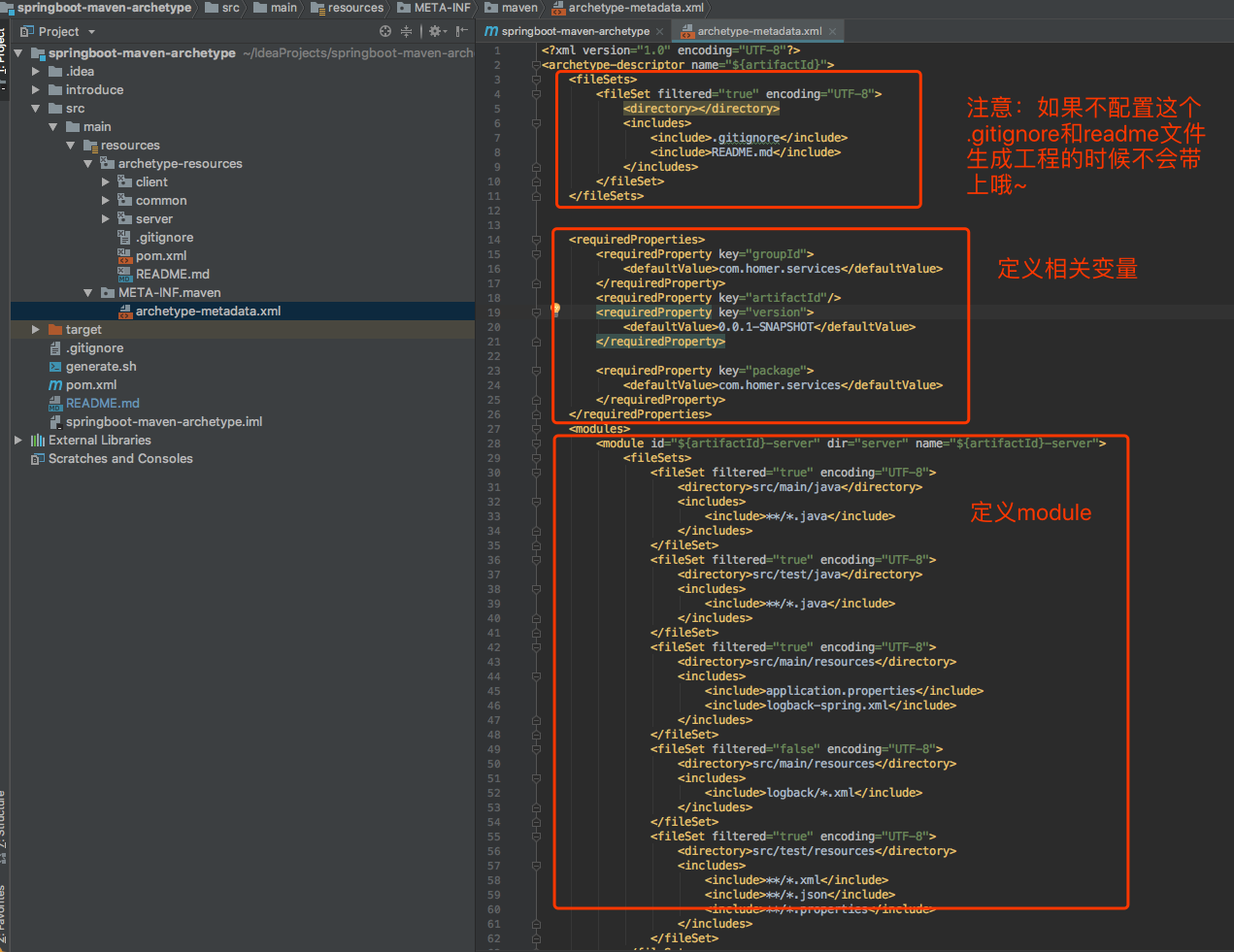Expand the common module arrow
The image size is (1234, 952).
(106, 201)
